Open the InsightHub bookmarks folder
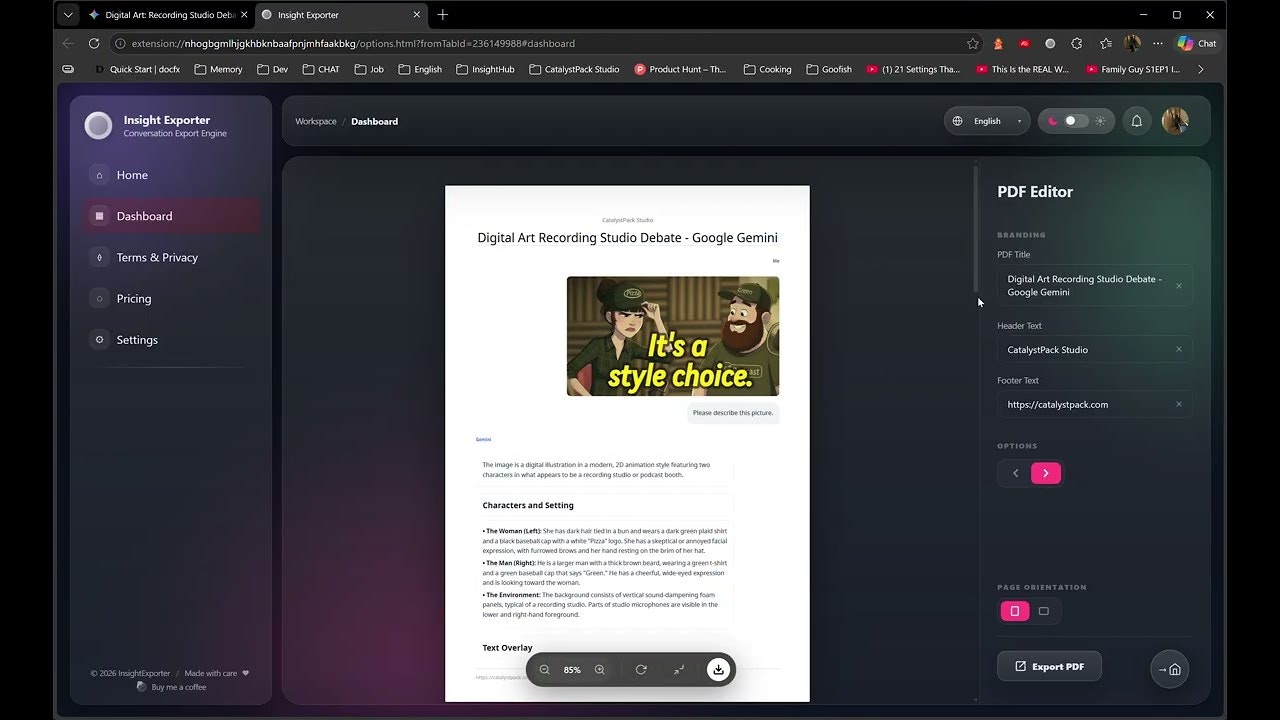 [486, 69]
